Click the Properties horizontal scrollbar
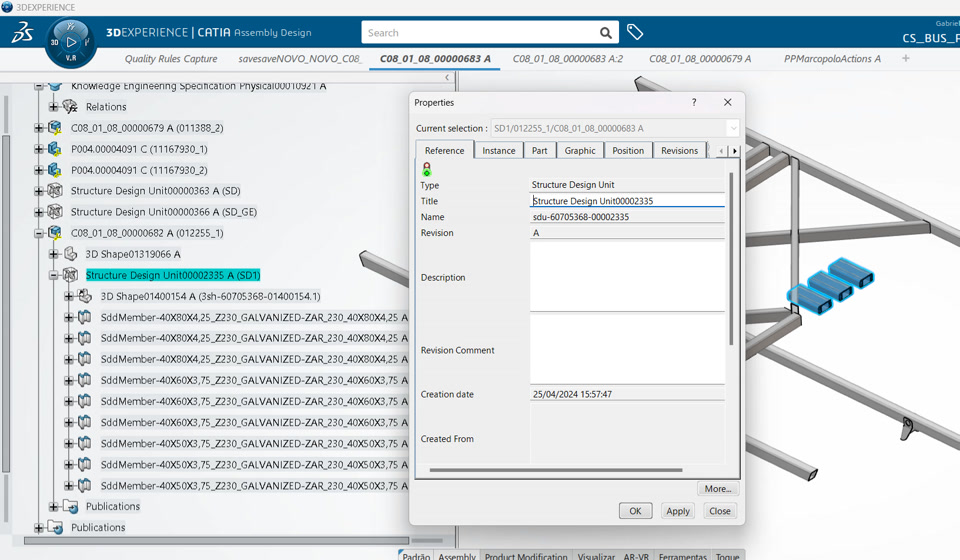The height and width of the screenshot is (560, 960). pyautogui.click(x=556, y=470)
